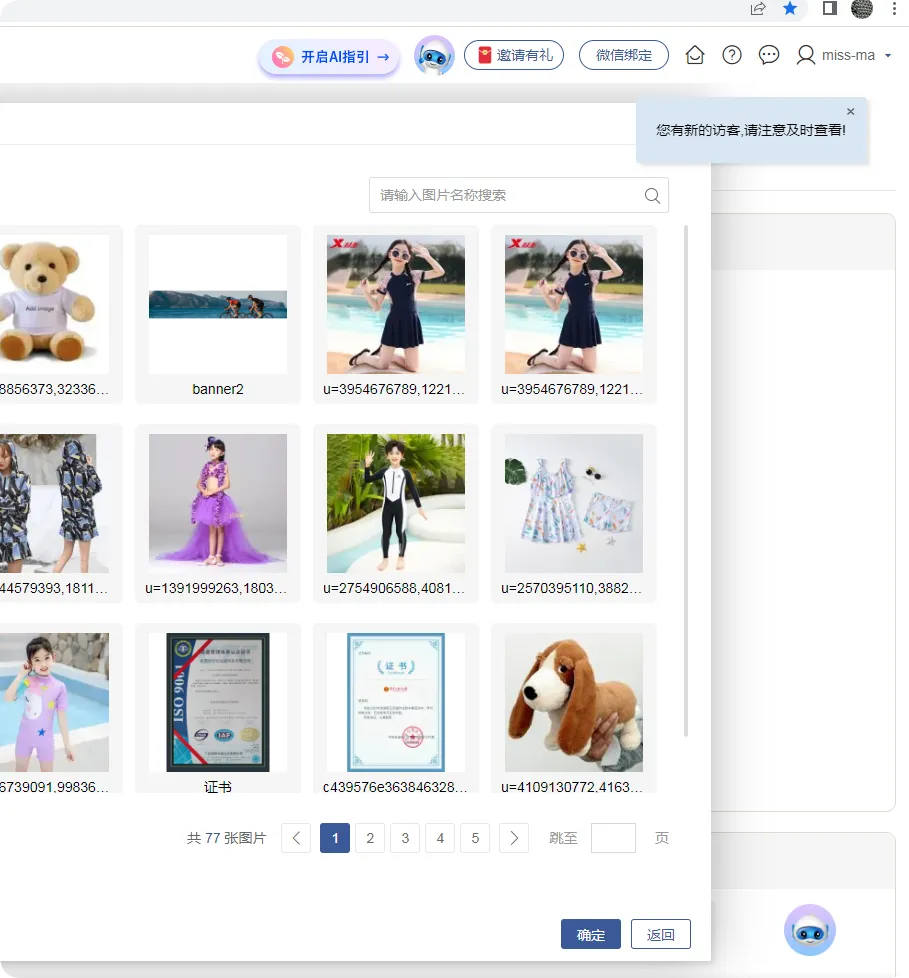
Task: Click the 确定 confirm button
Action: point(591,934)
